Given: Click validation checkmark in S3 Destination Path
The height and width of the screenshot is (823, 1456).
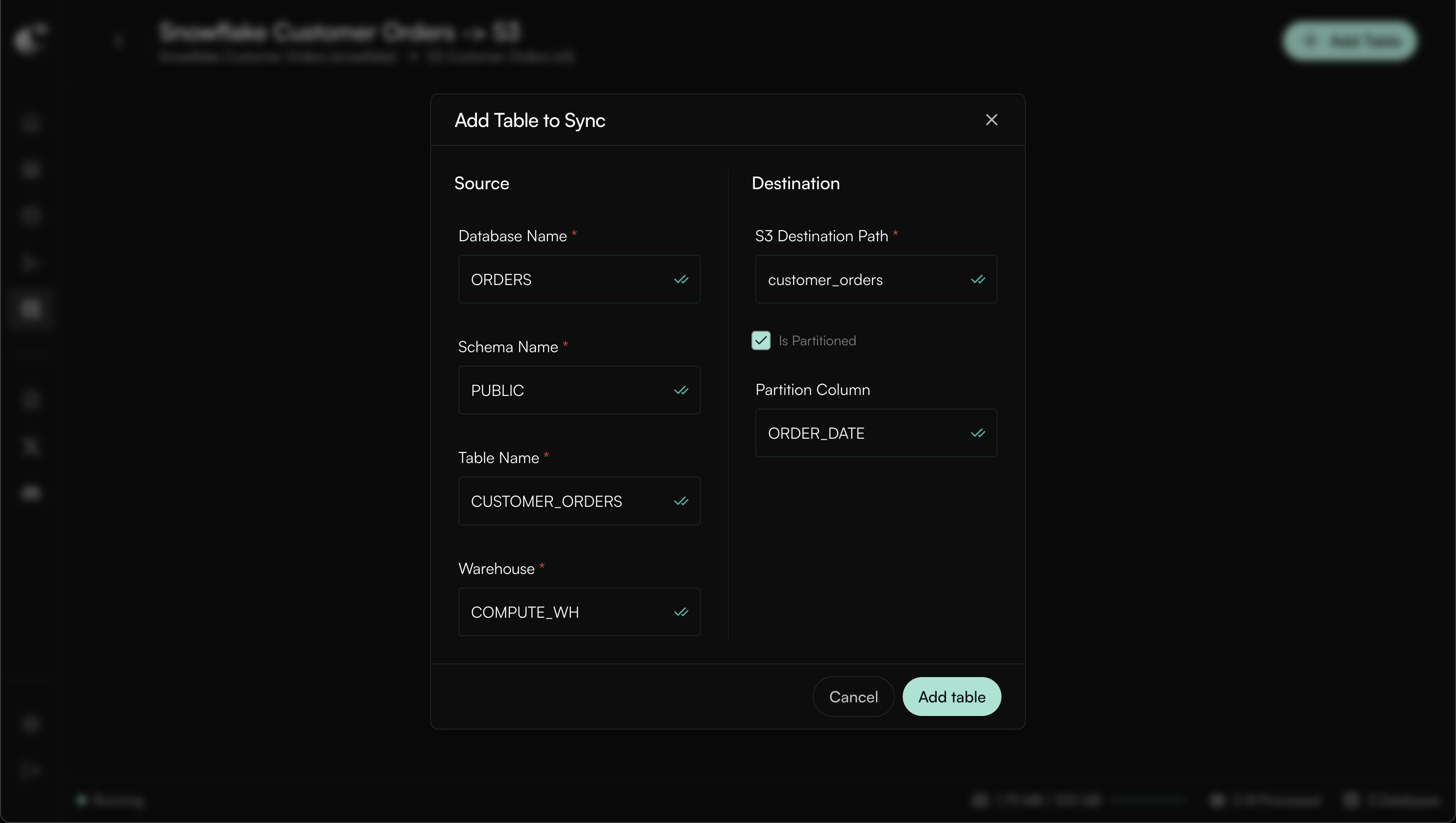Looking at the screenshot, I should click(x=978, y=279).
